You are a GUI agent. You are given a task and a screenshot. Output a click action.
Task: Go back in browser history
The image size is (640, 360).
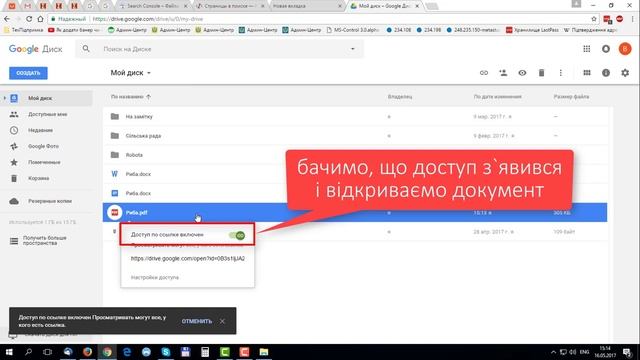pos(7,19)
